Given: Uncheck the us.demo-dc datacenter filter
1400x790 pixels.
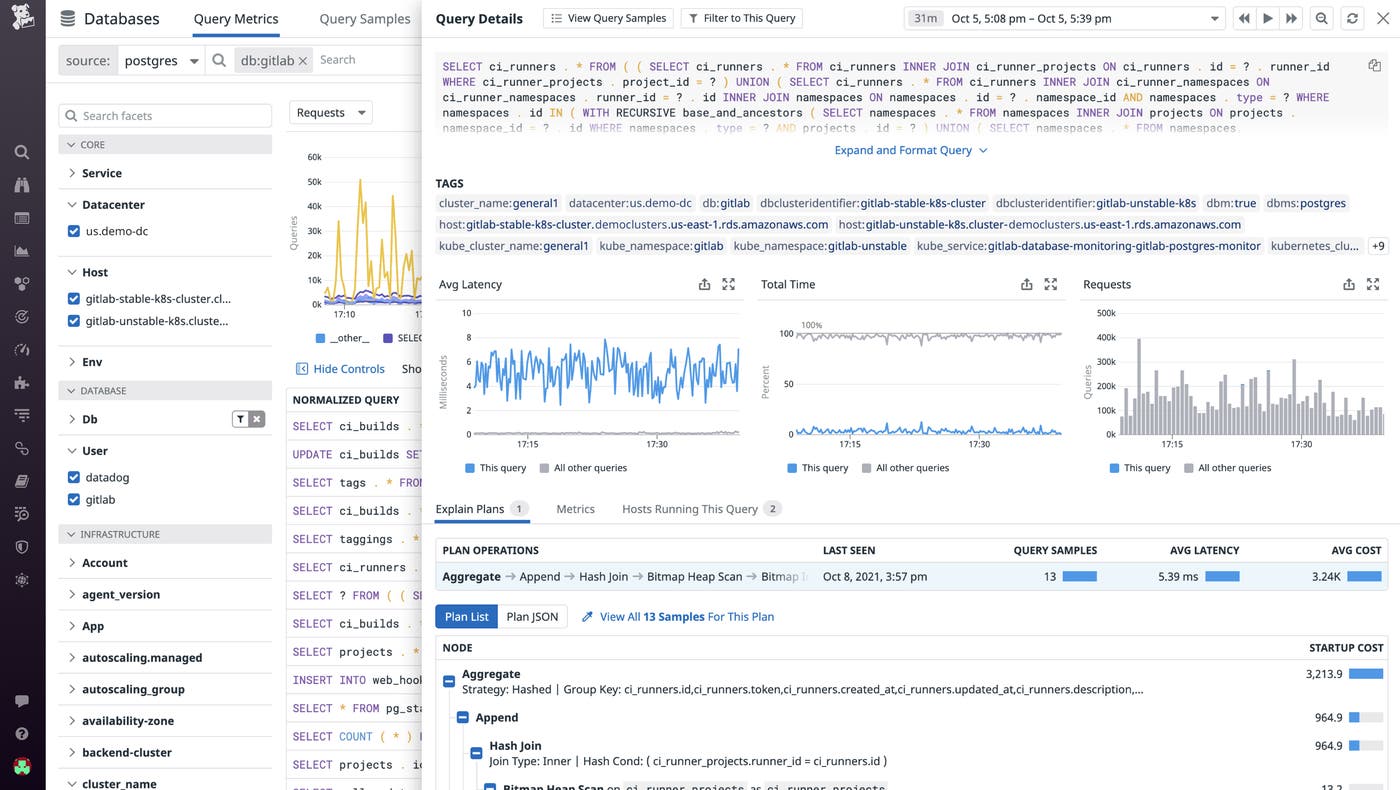Looking at the screenshot, I should [x=73, y=230].
